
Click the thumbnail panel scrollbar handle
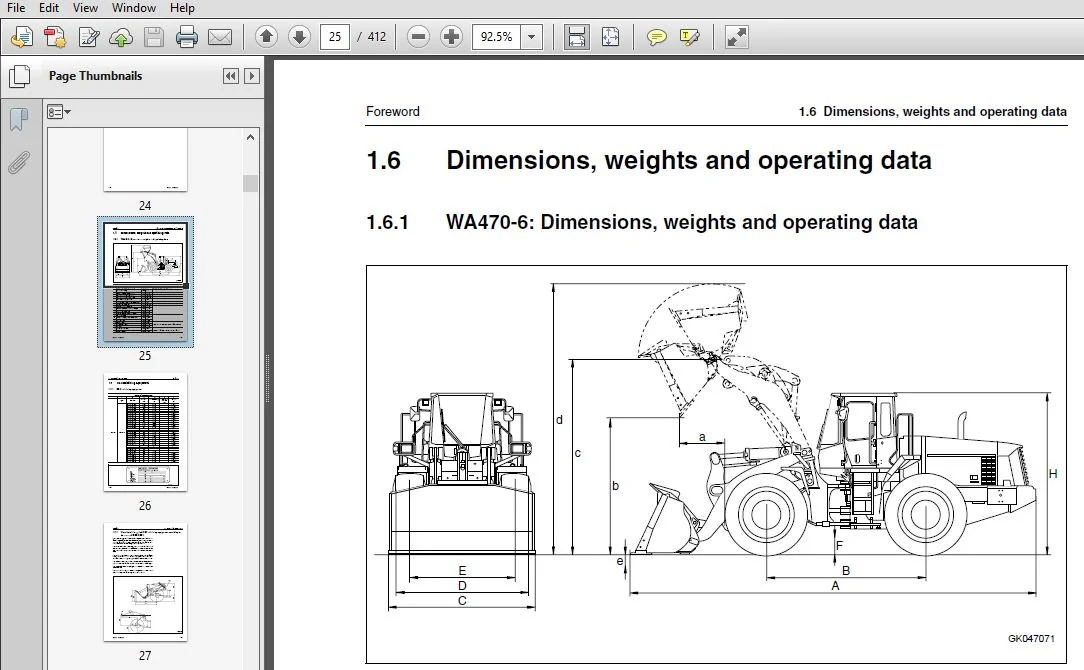click(x=250, y=183)
